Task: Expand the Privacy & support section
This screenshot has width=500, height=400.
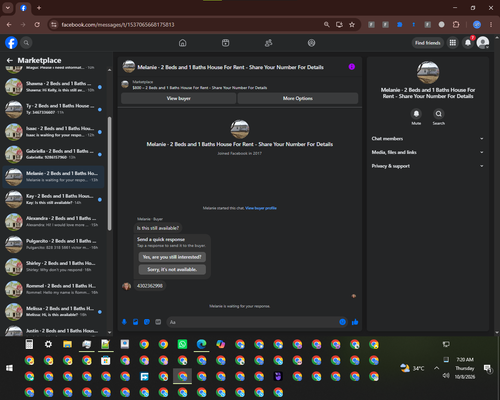Action: click(428, 166)
